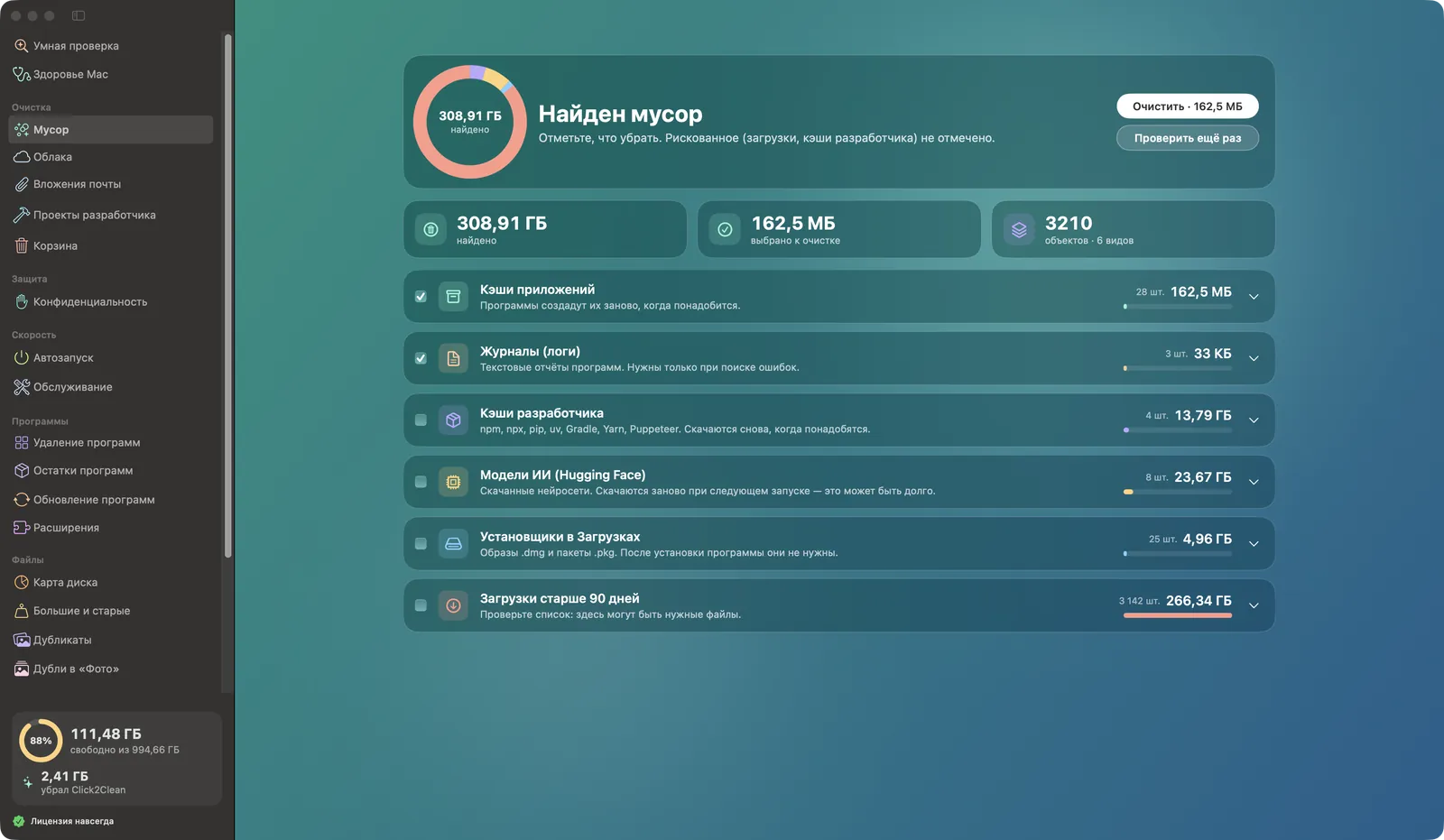This screenshot has width=1444, height=840.
Task: Click the Карта диска pie icon
Action: click(x=22, y=582)
